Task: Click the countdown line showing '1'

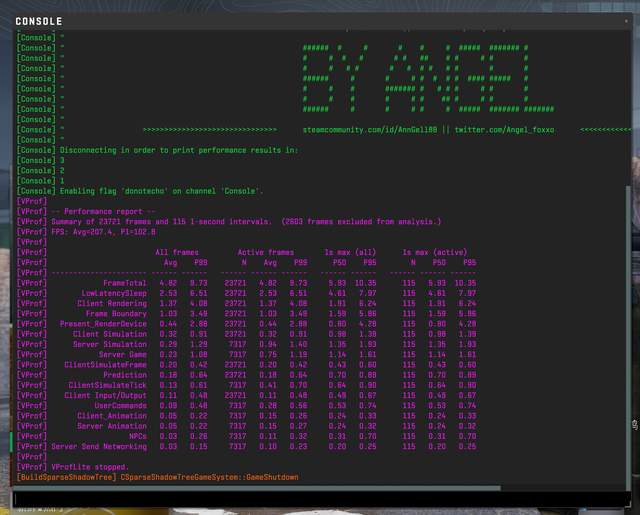Action: coord(62,181)
